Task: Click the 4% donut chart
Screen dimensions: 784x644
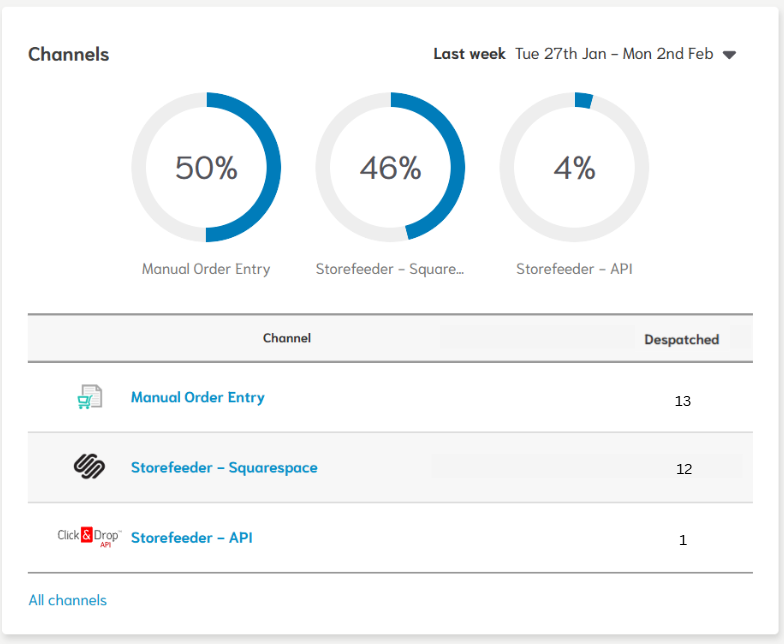Action: [x=574, y=168]
